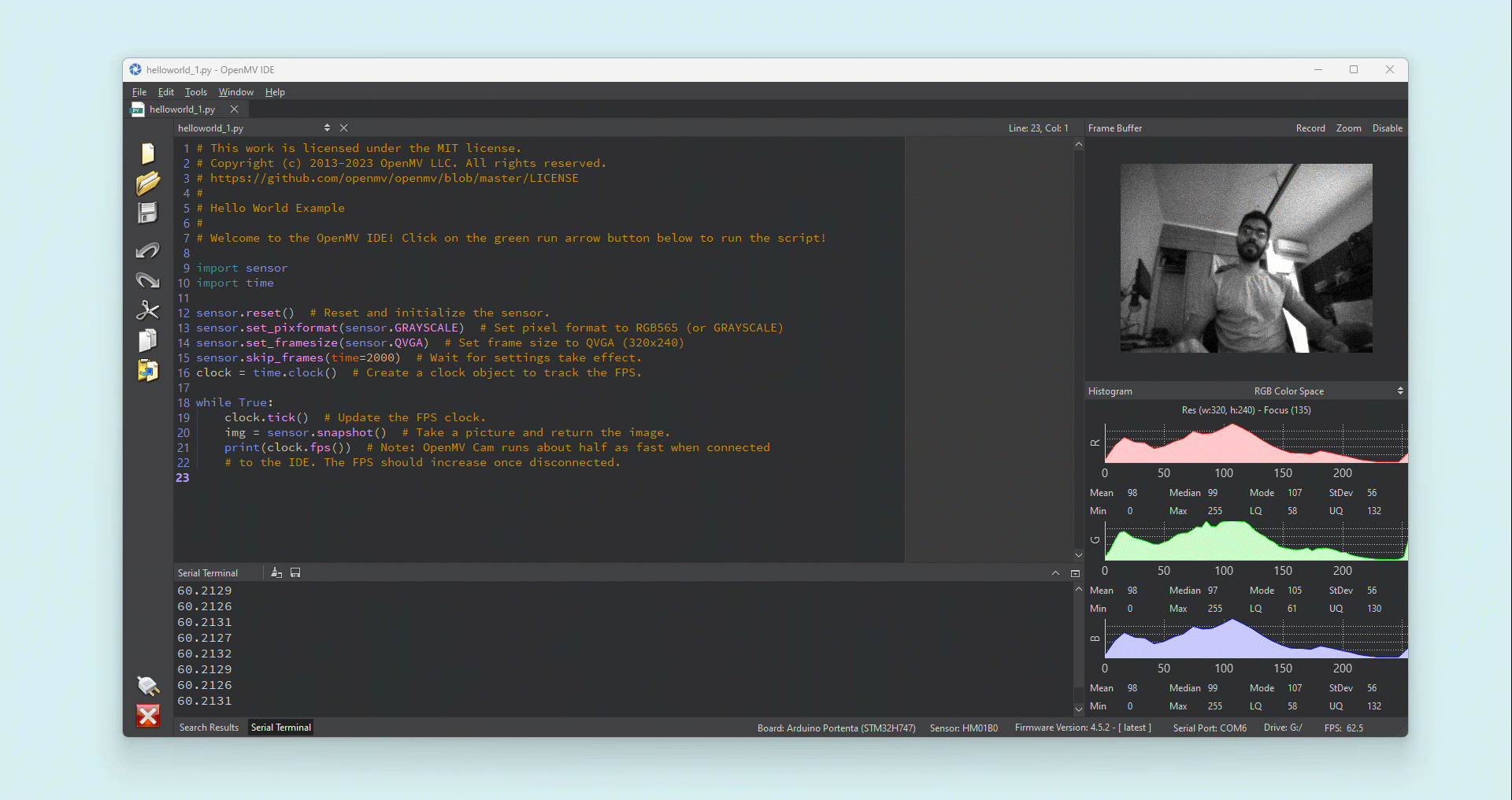Image resolution: width=1512 pixels, height=800 pixels.
Task: Click the "60.2127" terminal output line
Action: coord(205,638)
